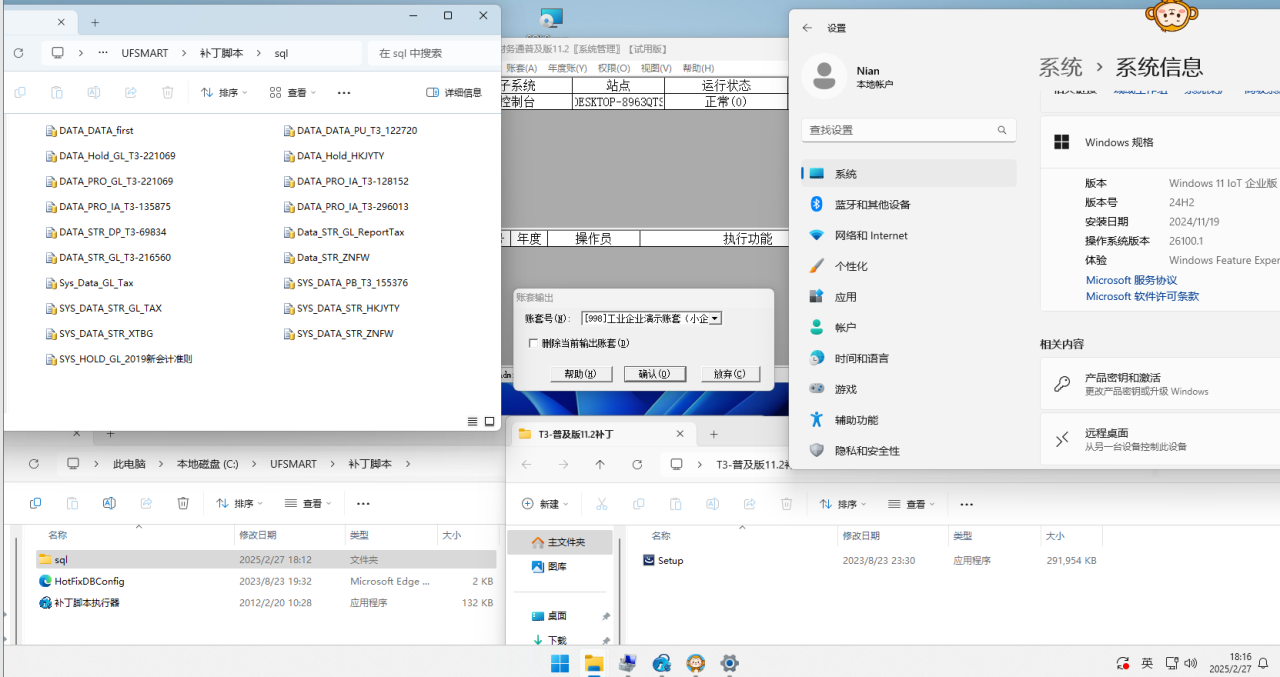Open 主文件夹 in T3 window sidebar

560,542
